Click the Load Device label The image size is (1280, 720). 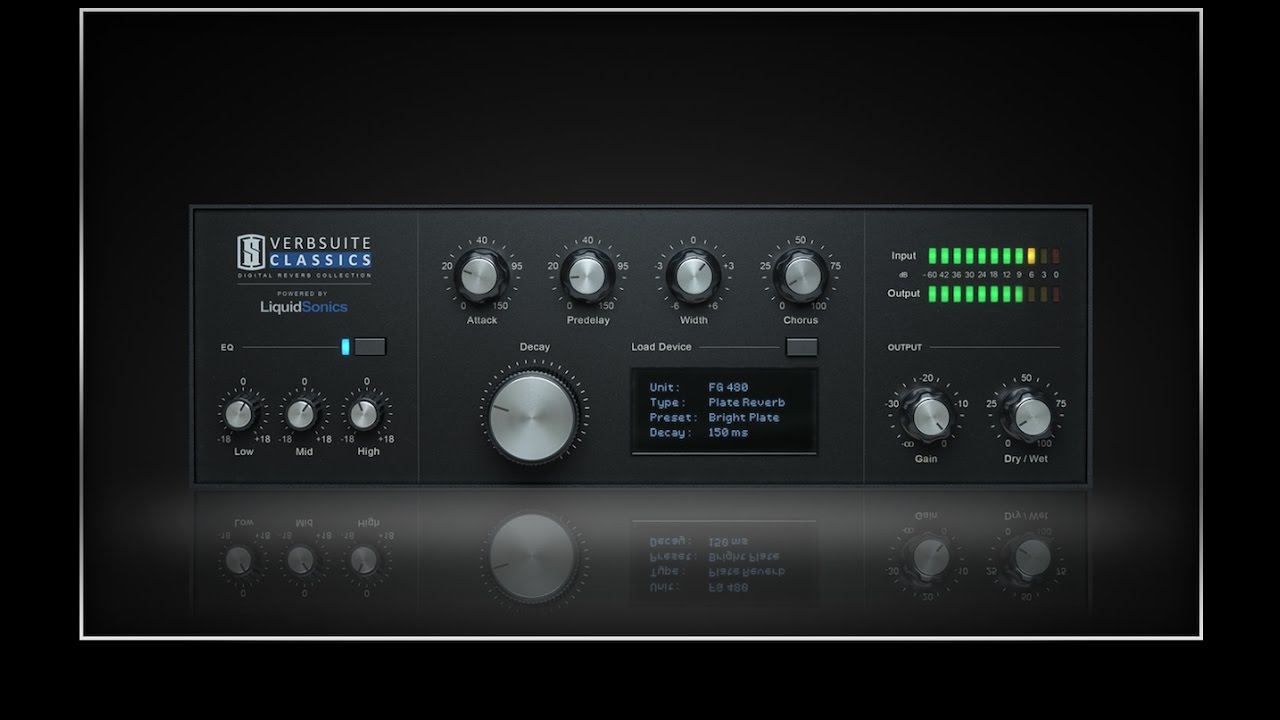click(x=661, y=347)
